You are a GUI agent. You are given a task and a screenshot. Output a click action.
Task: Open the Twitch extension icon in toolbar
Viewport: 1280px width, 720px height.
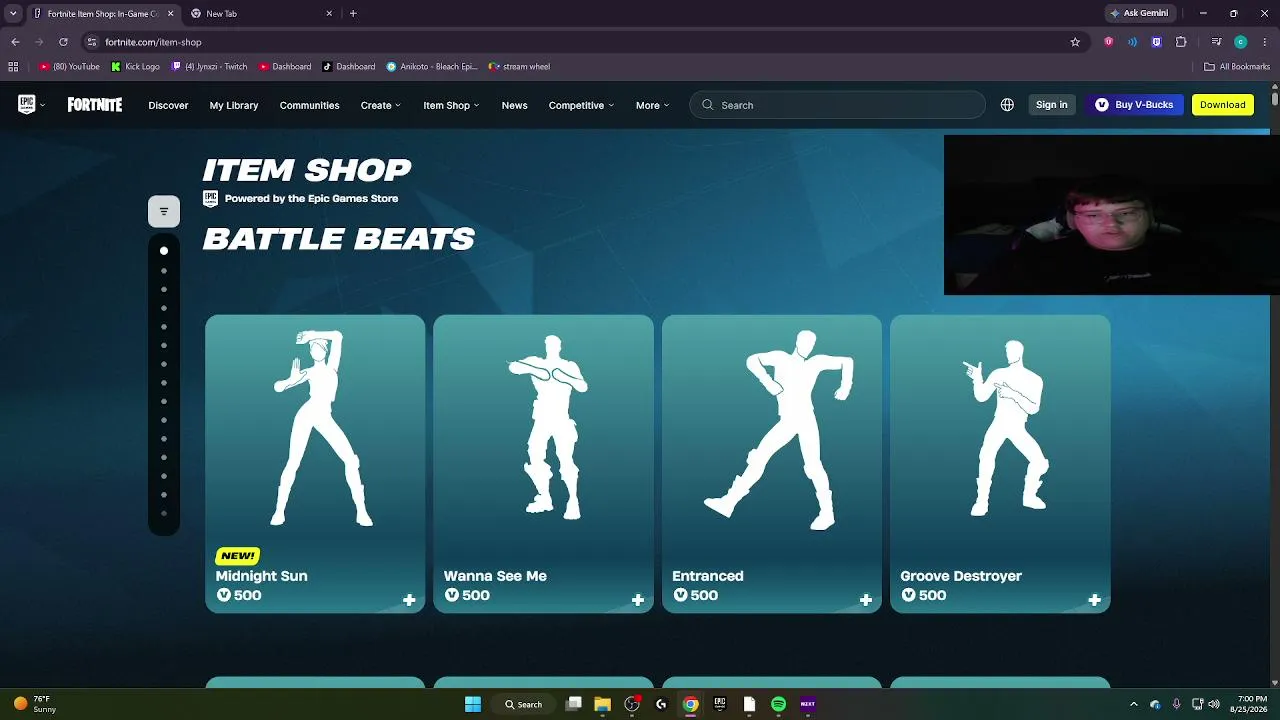point(1156,42)
